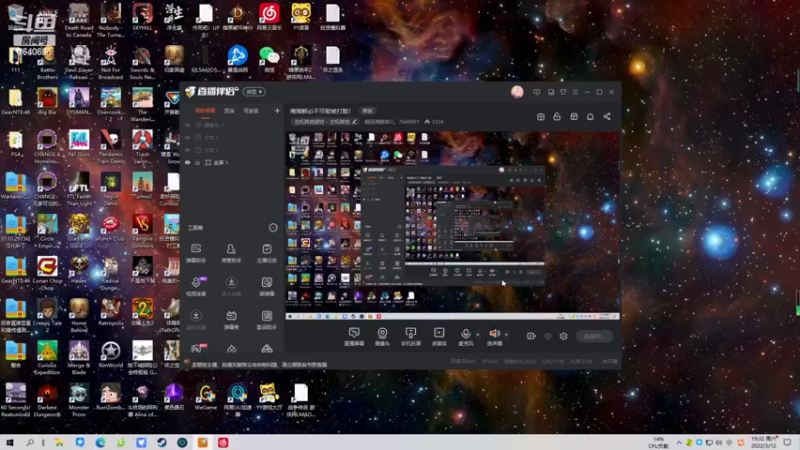This screenshot has width=800, height=450.
Task: Open the notification bell in stream header
Action: pos(590,117)
